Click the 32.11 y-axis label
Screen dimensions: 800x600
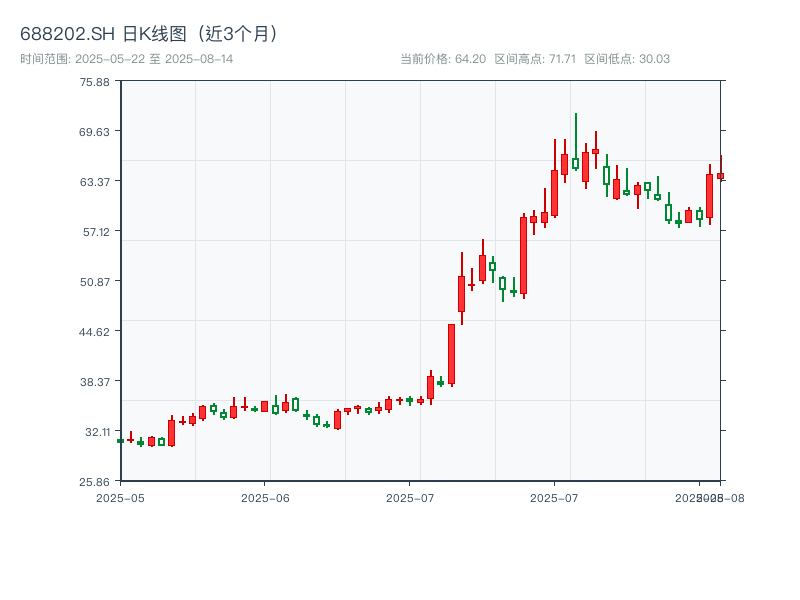coord(97,432)
